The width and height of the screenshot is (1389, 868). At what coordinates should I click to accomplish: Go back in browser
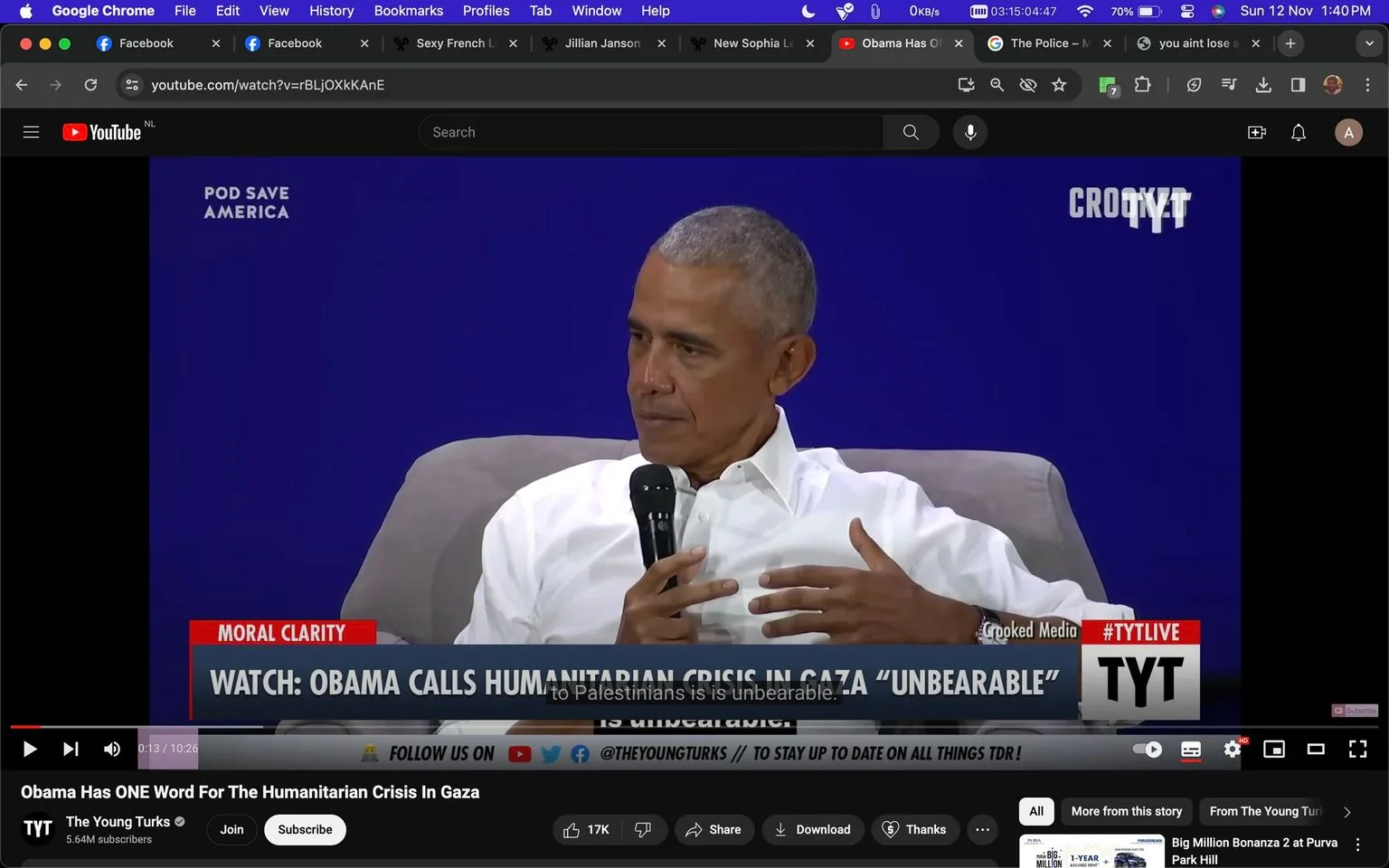pos(22,84)
